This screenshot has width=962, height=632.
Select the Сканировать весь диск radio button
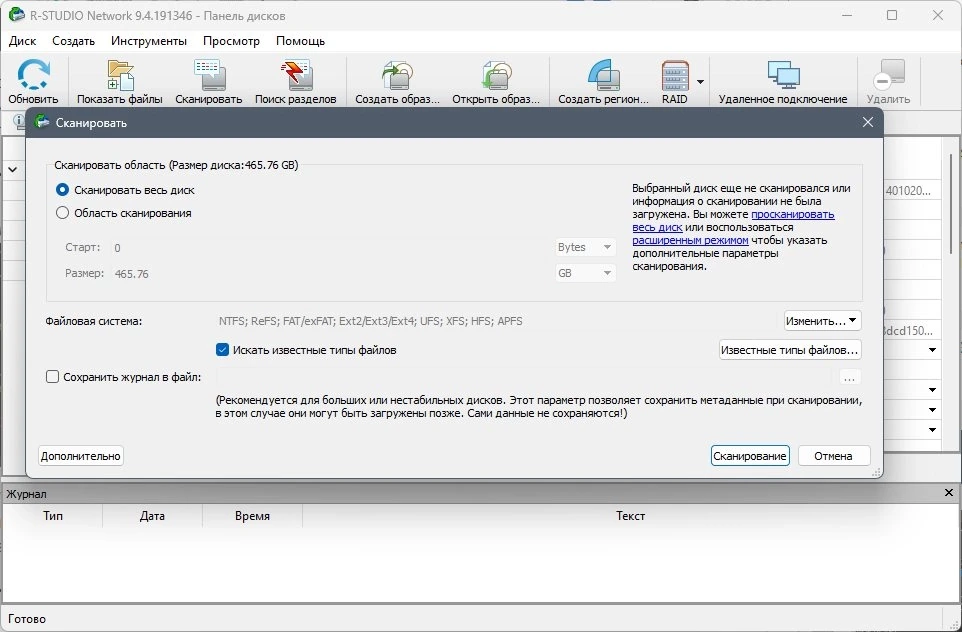tap(62, 190)
